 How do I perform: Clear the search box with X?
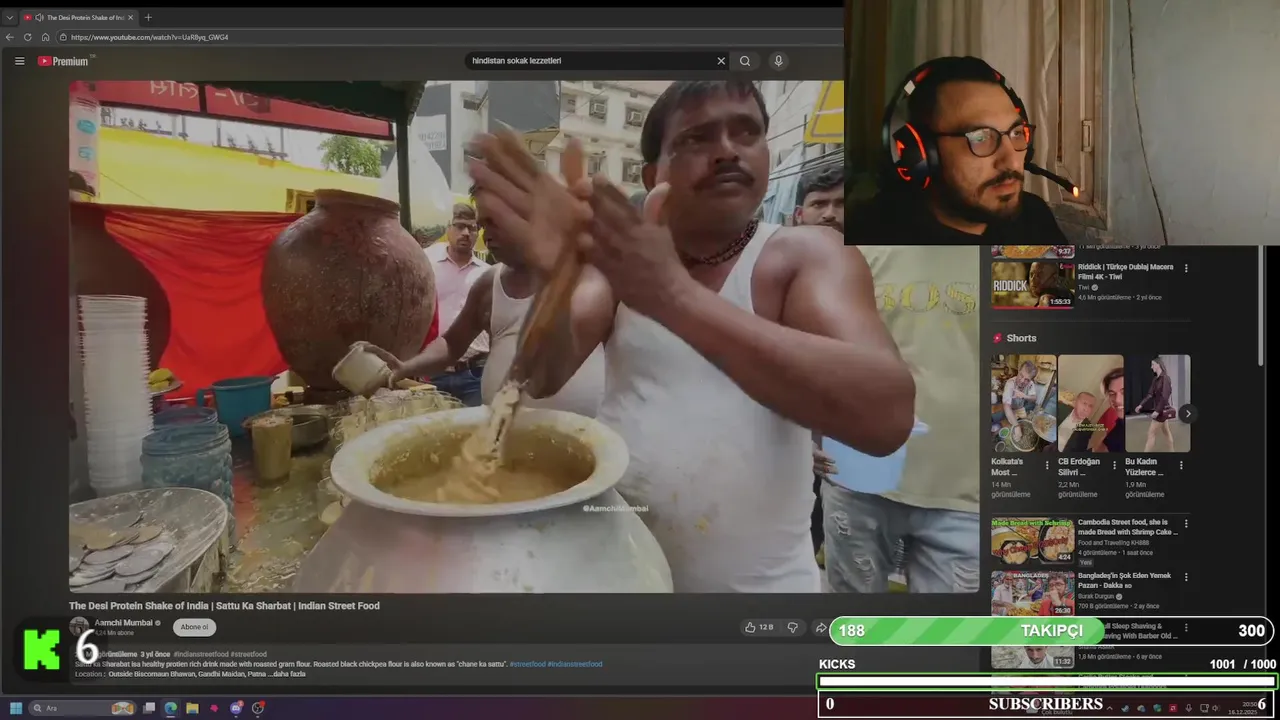(x=721, y=61)
